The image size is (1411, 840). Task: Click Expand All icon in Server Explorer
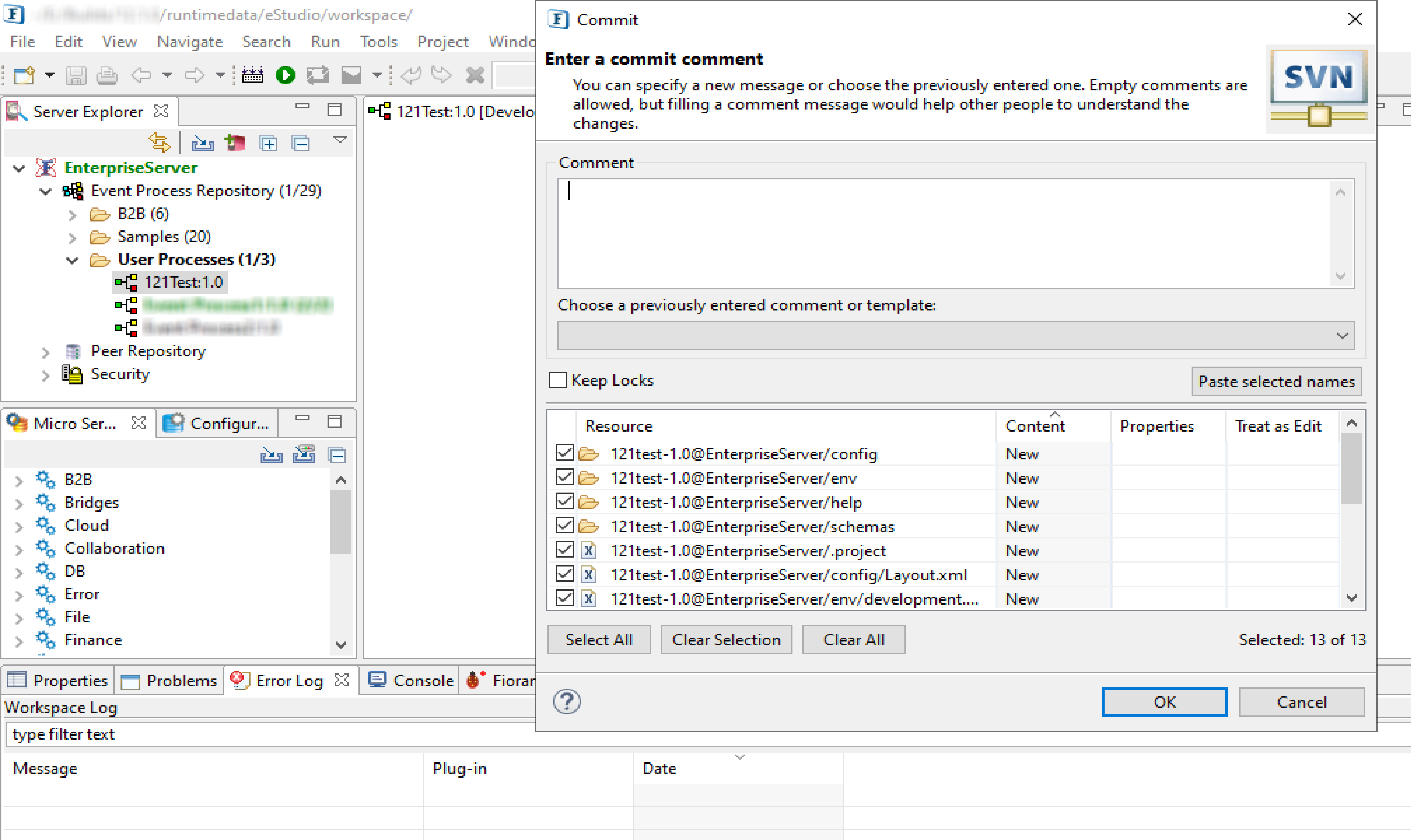tap(268, 143)
